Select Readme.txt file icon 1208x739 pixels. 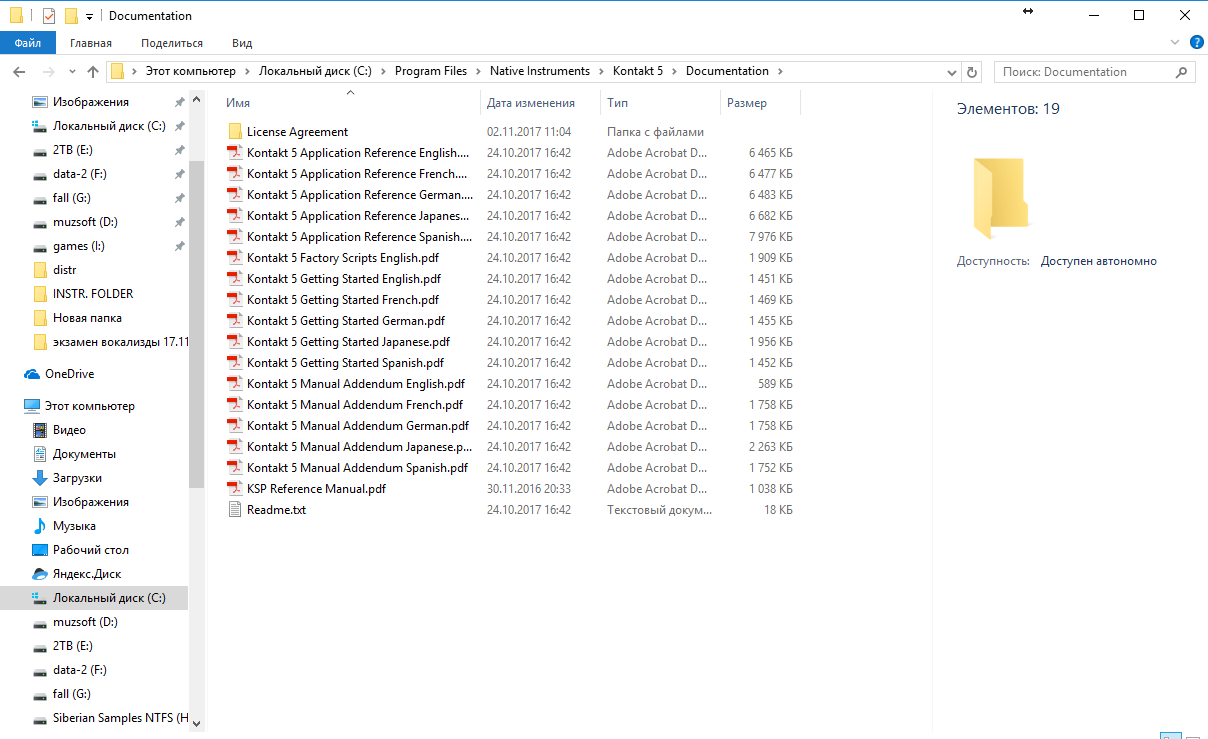[x=235, y=510]
